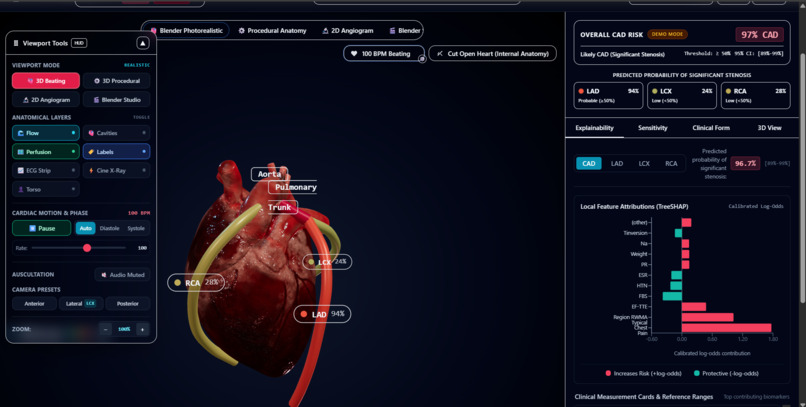Open the Procedural Anatomy tab

272,30
